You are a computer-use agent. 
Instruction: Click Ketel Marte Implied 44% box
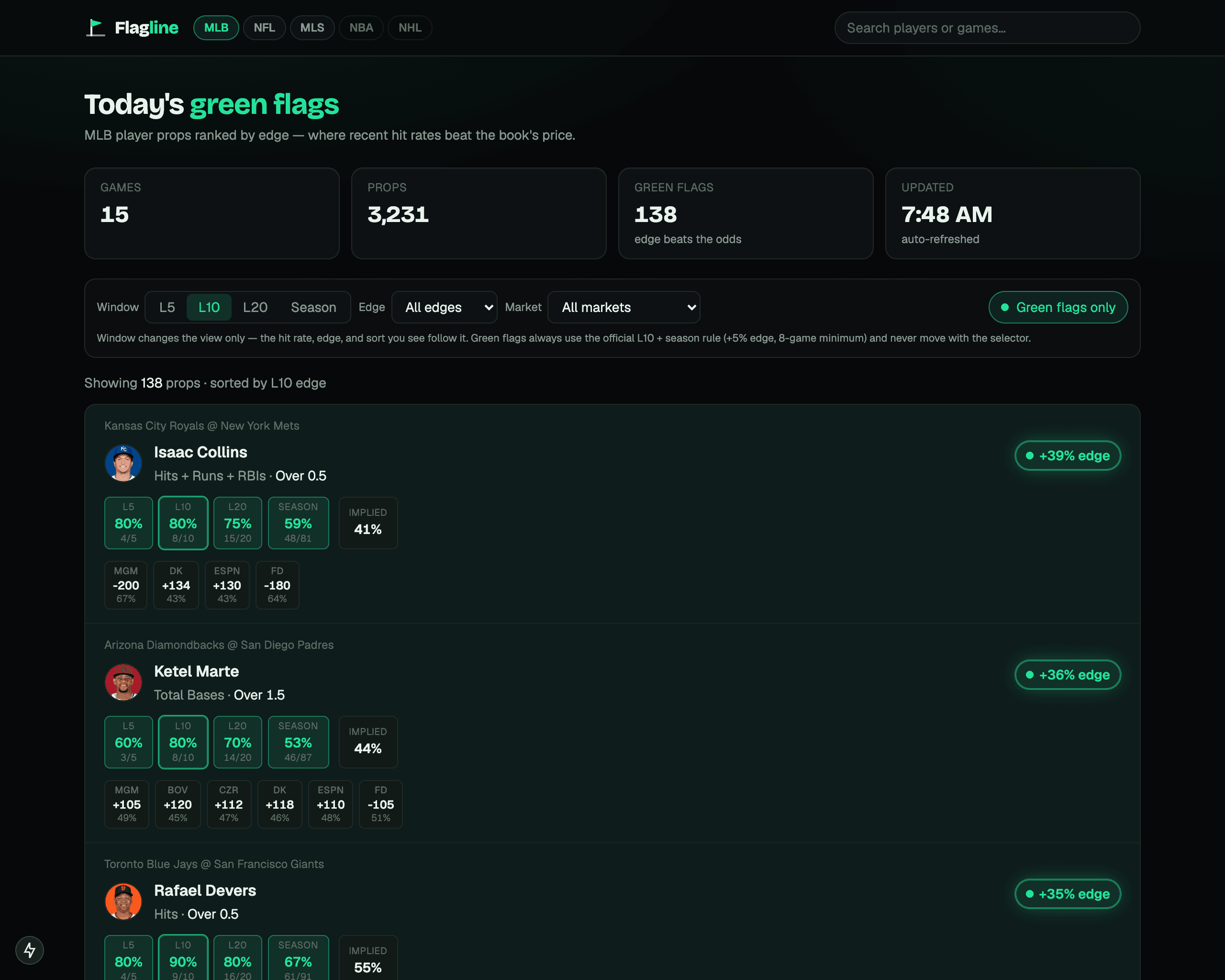368,743
